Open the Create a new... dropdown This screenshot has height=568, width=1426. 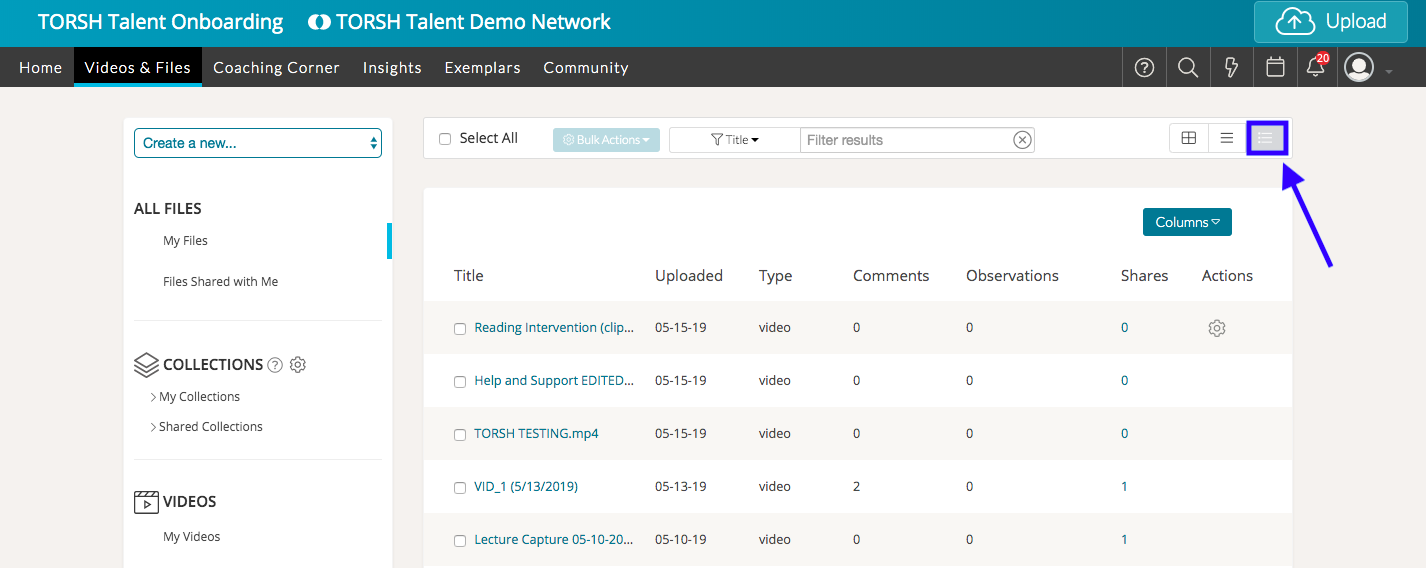click(x=258, y=143)
